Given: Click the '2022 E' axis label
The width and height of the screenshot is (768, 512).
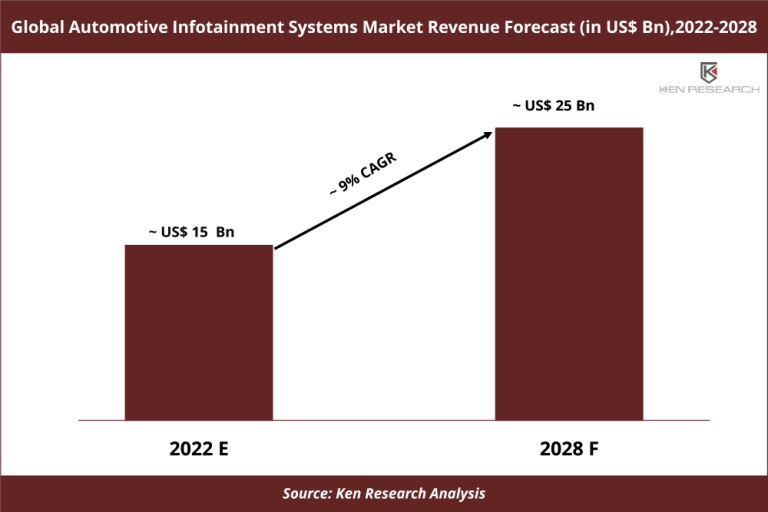Looking at the screenshot, I should pos(199,449).
